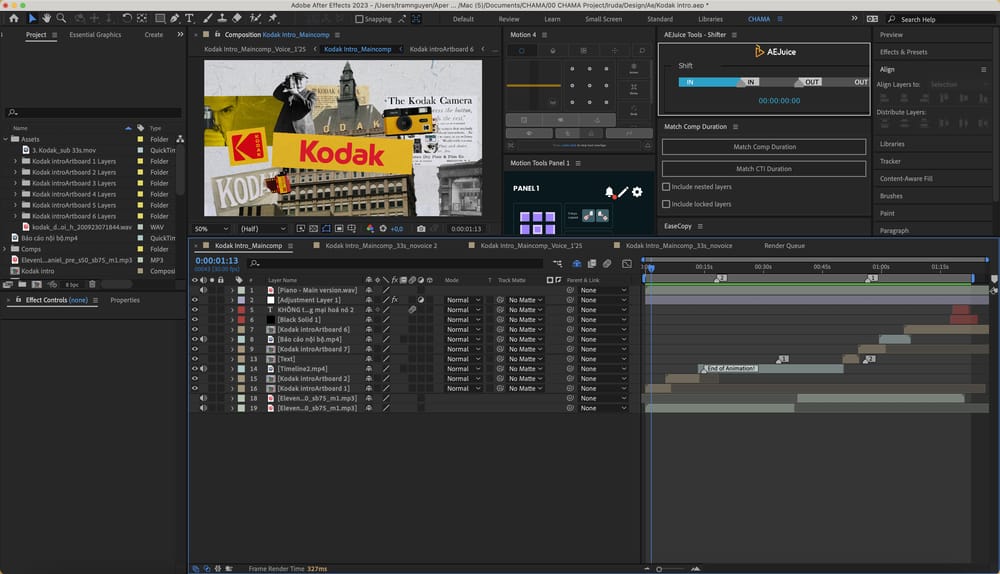Screen dimensions: 1000x574
Task: Click the Match Comp Duration button
Action: coord(764,147)
